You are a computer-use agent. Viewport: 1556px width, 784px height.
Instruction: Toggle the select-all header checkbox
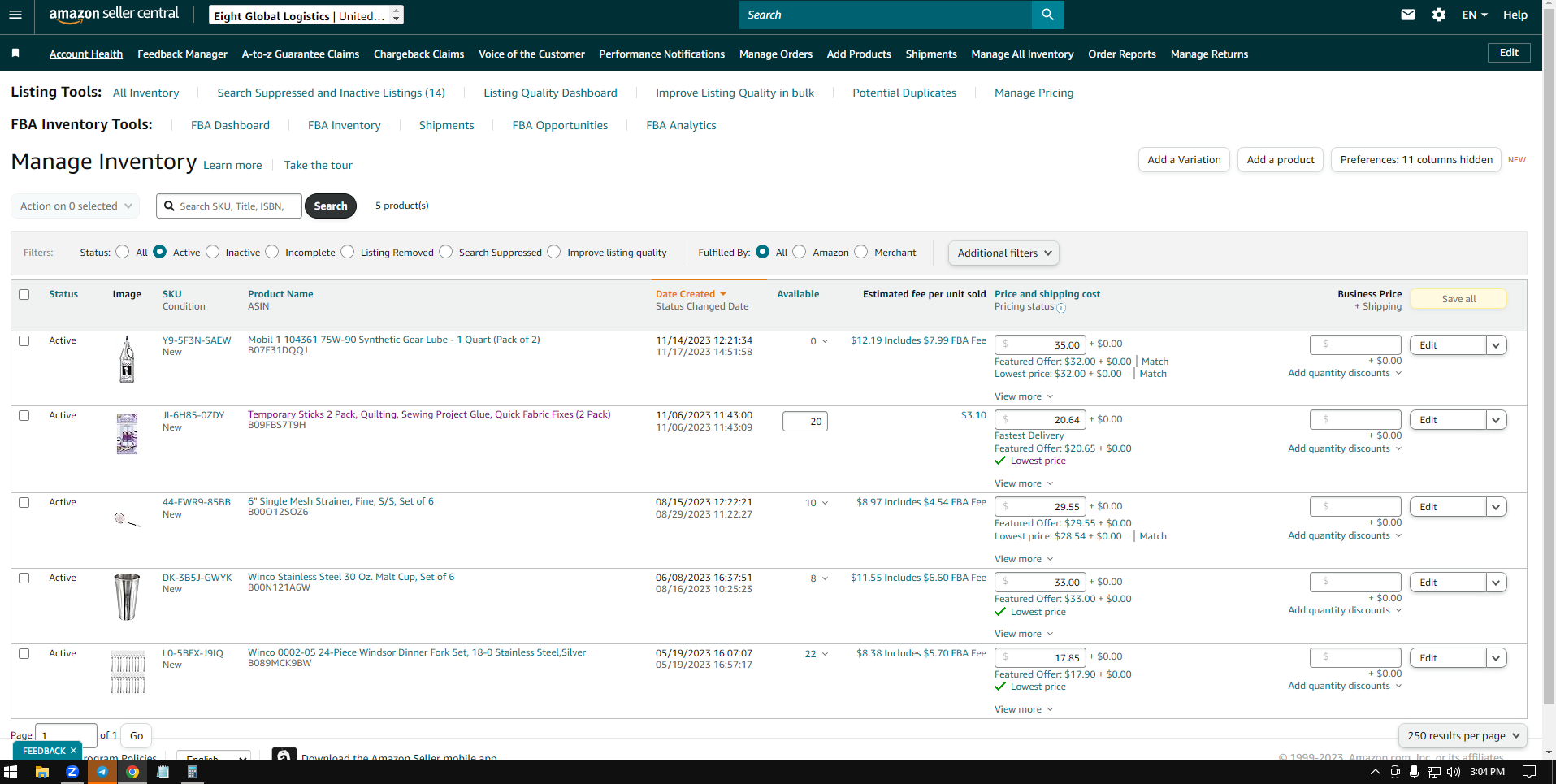point(24,295)
